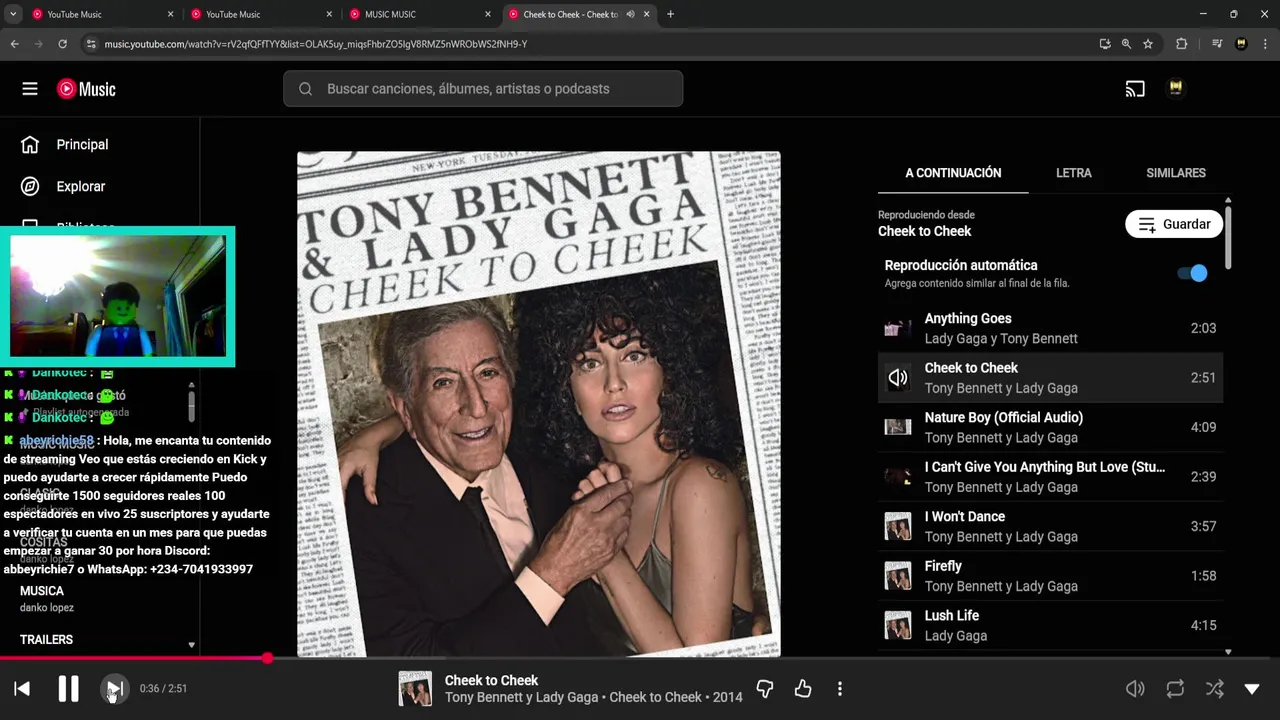This screenshot has width=1280, height=720.
Task: View site information in the address bar
Action: tap(91, 44)
